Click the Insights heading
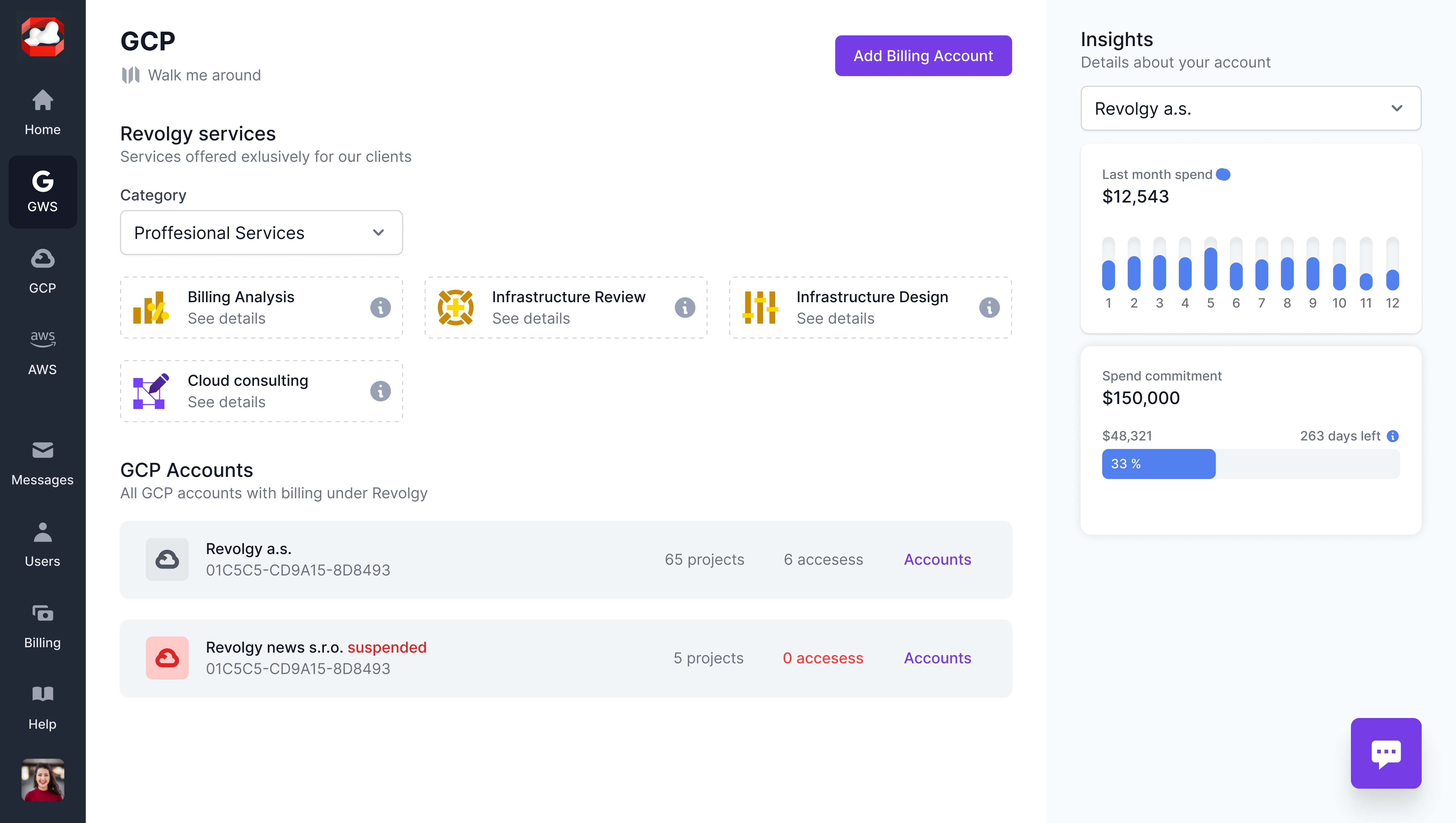1456x823 pixels. click(x=1116, y=40)
